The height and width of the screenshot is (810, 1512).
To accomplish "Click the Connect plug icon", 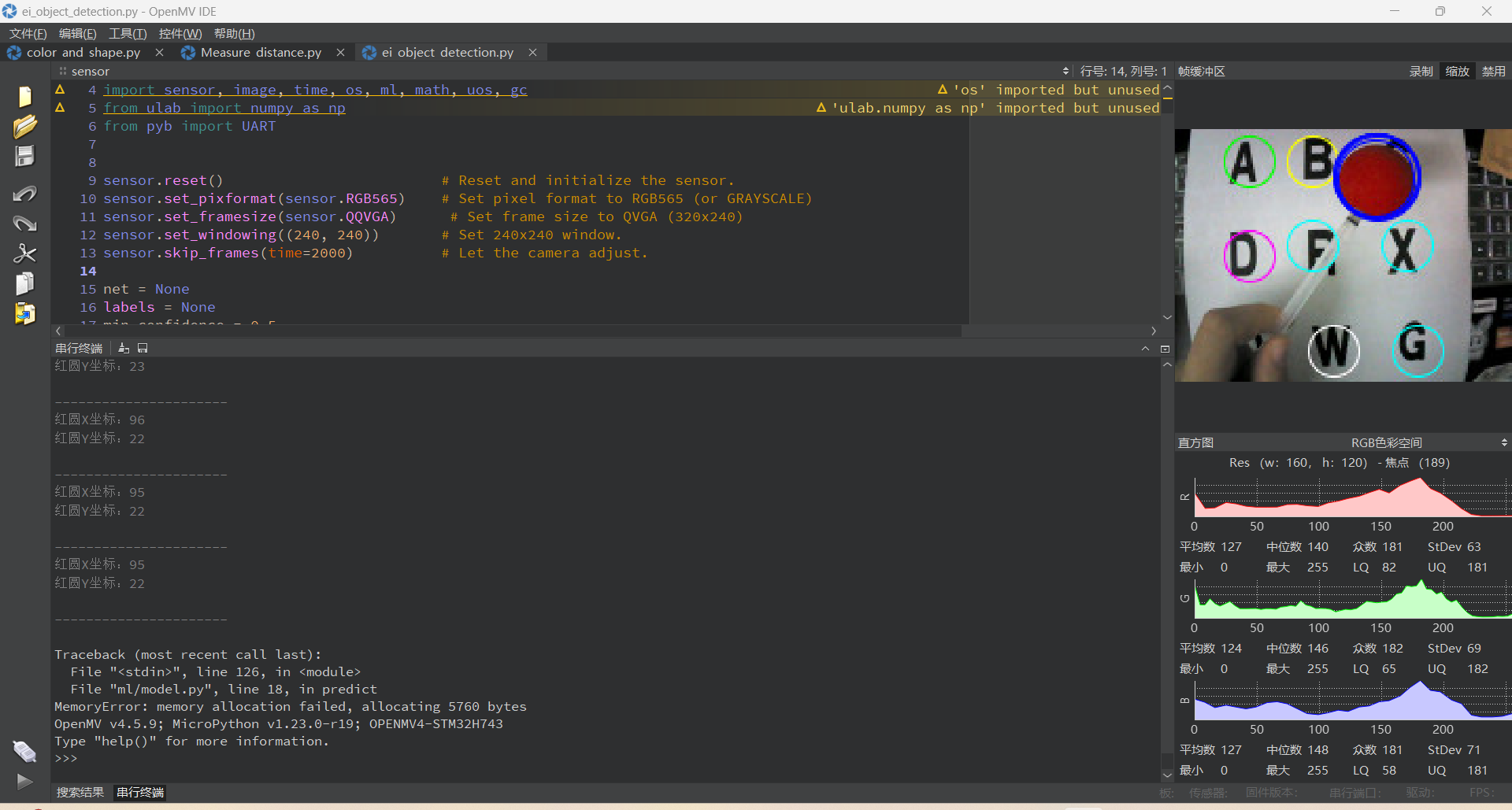I will [x=25, y=752].
